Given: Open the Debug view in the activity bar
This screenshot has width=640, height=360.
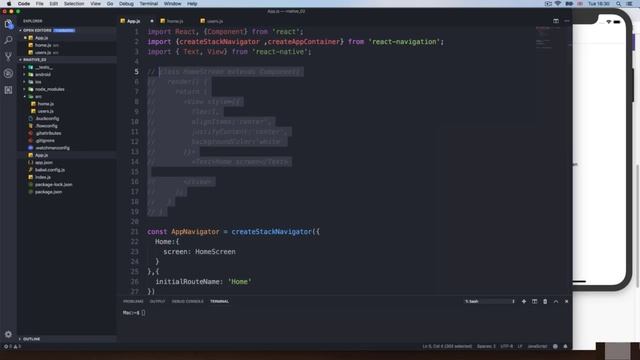Looking at the screenshot, I should (x=9, y=73).
